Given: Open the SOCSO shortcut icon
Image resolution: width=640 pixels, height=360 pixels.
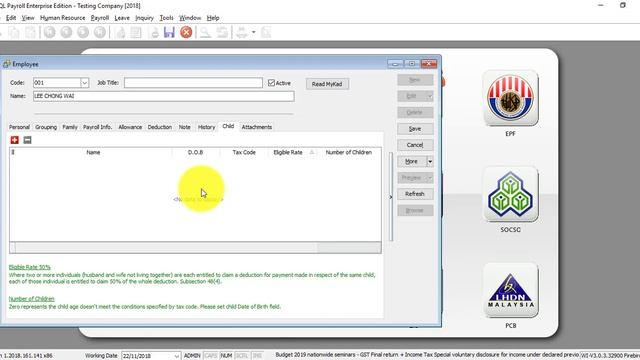Looking at the screenshot, I should (x=510, y=194).
